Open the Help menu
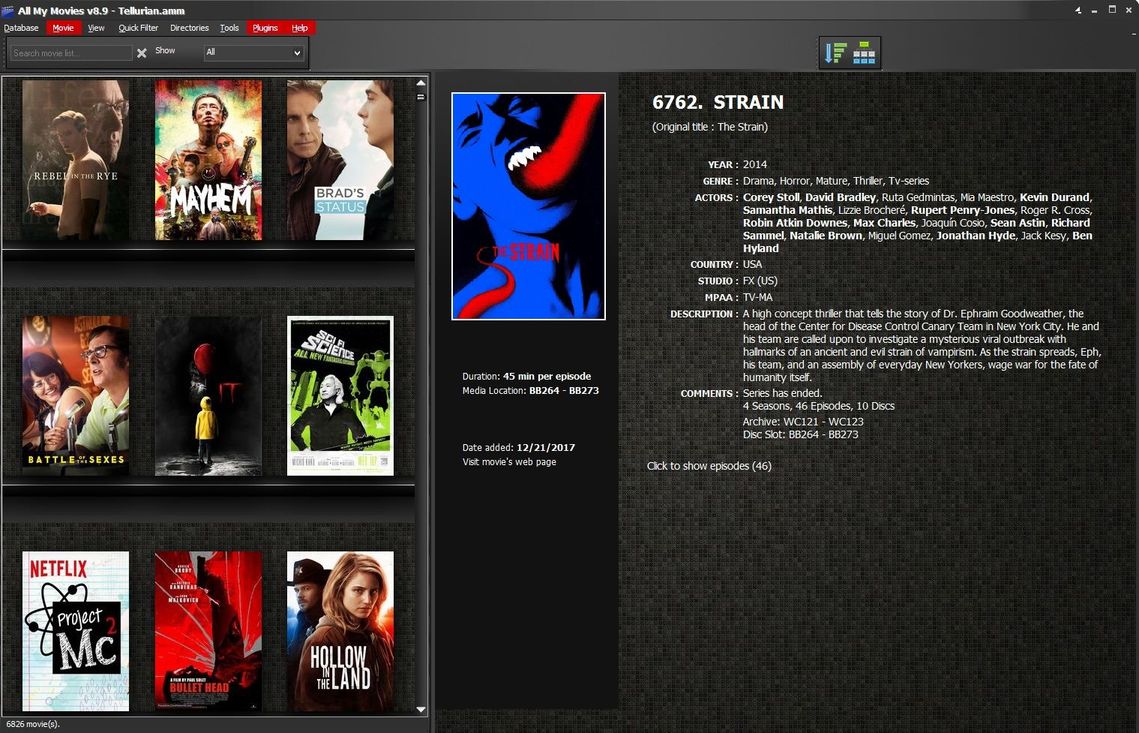The image size is (1139, 733). tap(300, 28)
